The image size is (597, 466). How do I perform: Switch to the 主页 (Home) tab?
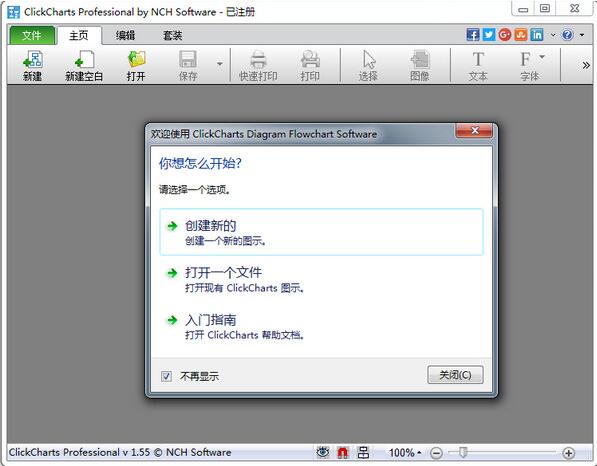[x=79, y=35]
